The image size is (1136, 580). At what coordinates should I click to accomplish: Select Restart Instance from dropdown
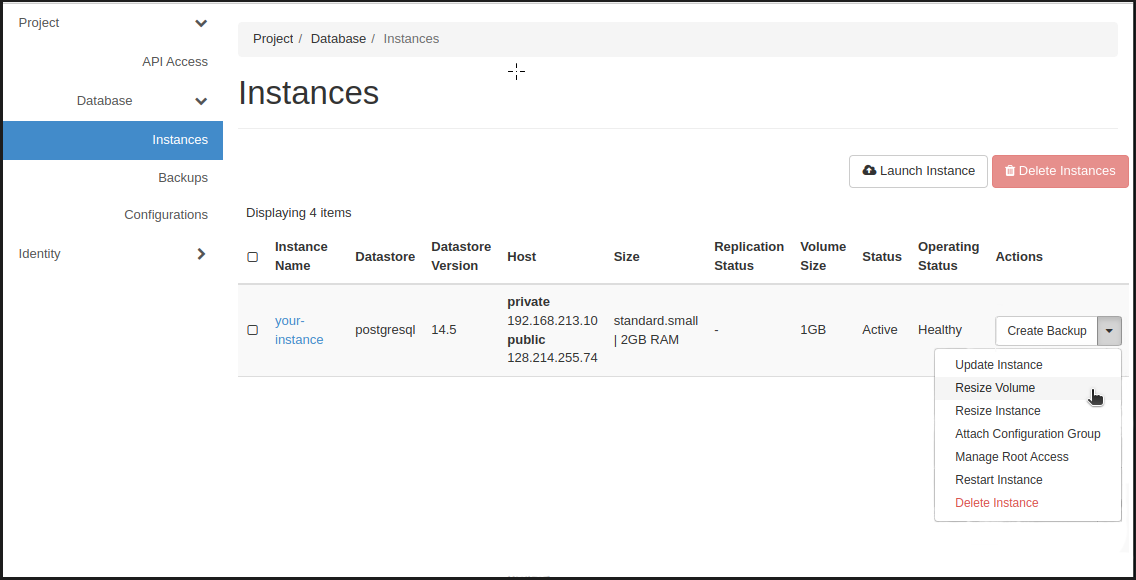pos(998,480)
